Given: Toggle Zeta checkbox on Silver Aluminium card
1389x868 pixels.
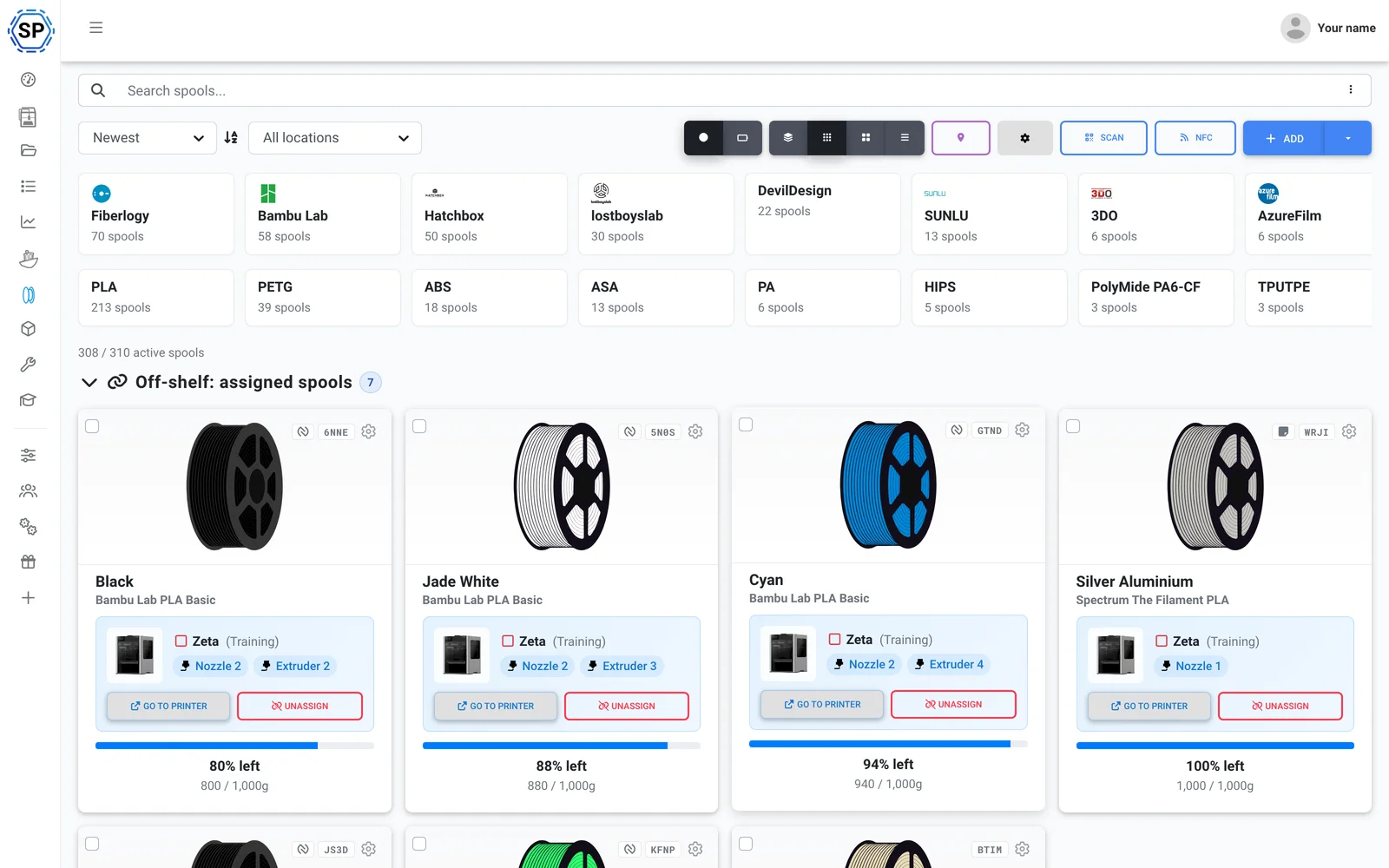Looking at the screenshot, I should pyautogui.click(x=1162, y=641).
